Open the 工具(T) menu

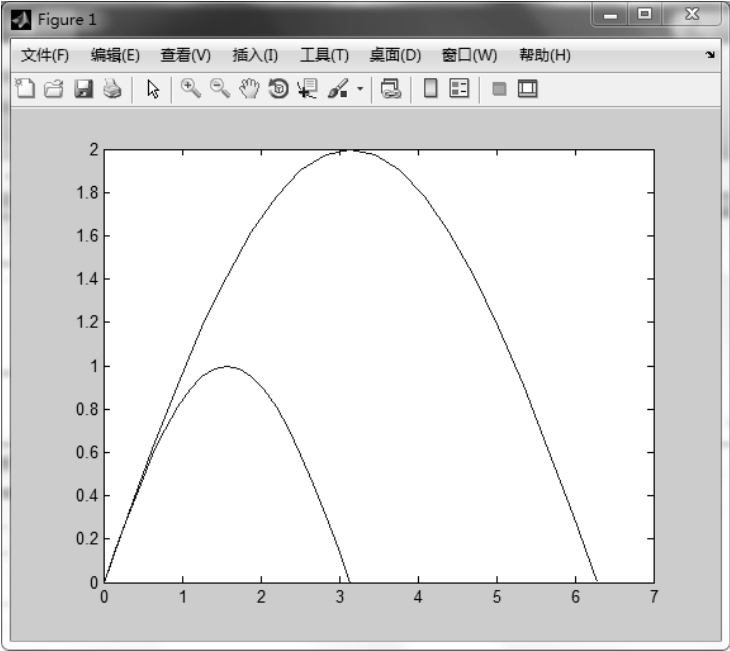pyautogui.click(x=324, y=54)
